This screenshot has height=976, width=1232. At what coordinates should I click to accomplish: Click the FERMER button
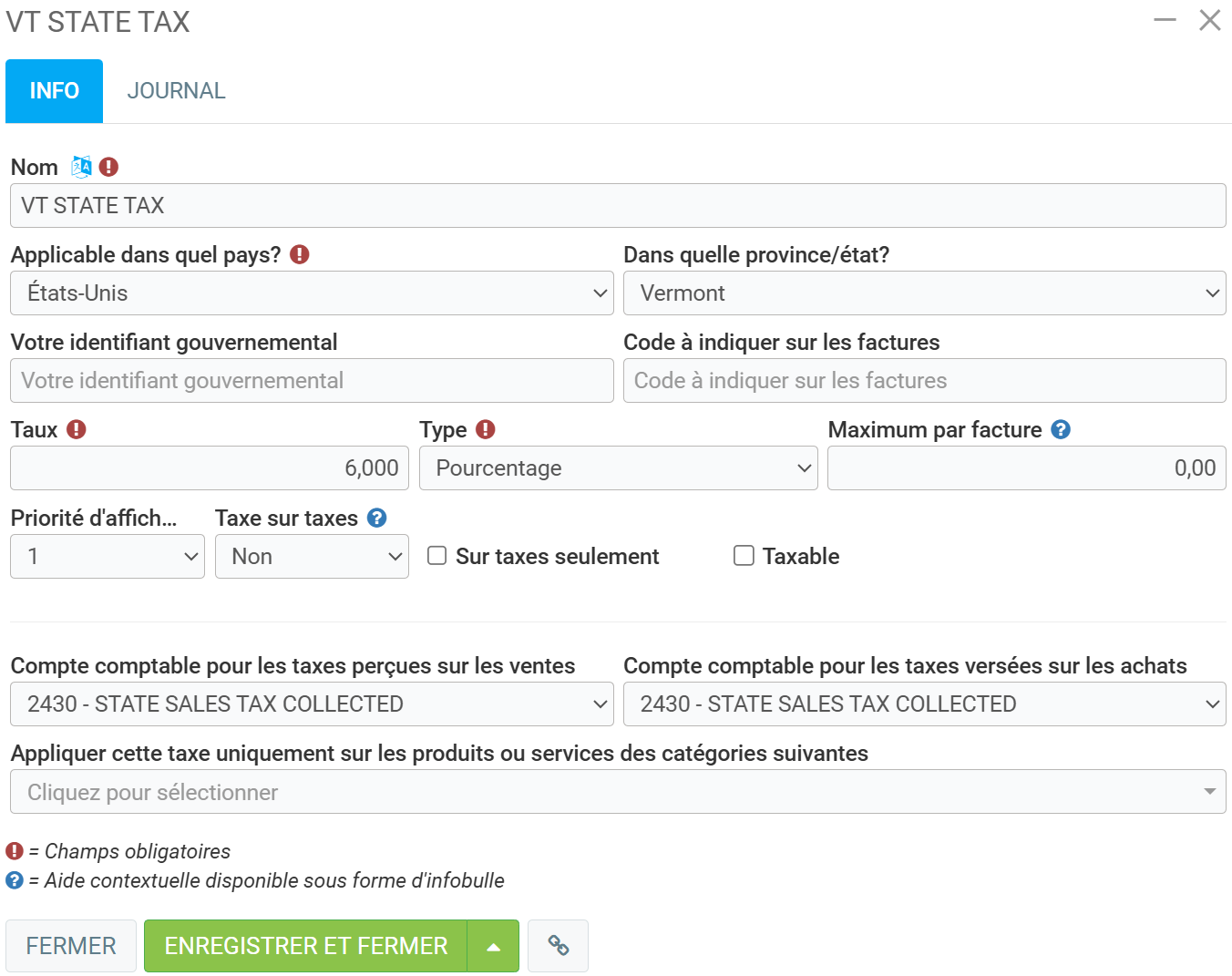(71, 946)
